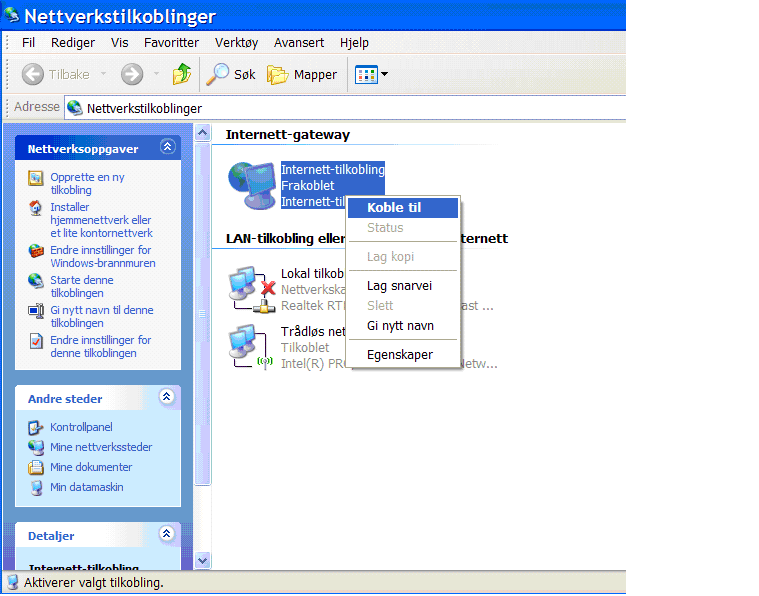
Task: Choose Koble til in context menu
Action: pos(403,208)
